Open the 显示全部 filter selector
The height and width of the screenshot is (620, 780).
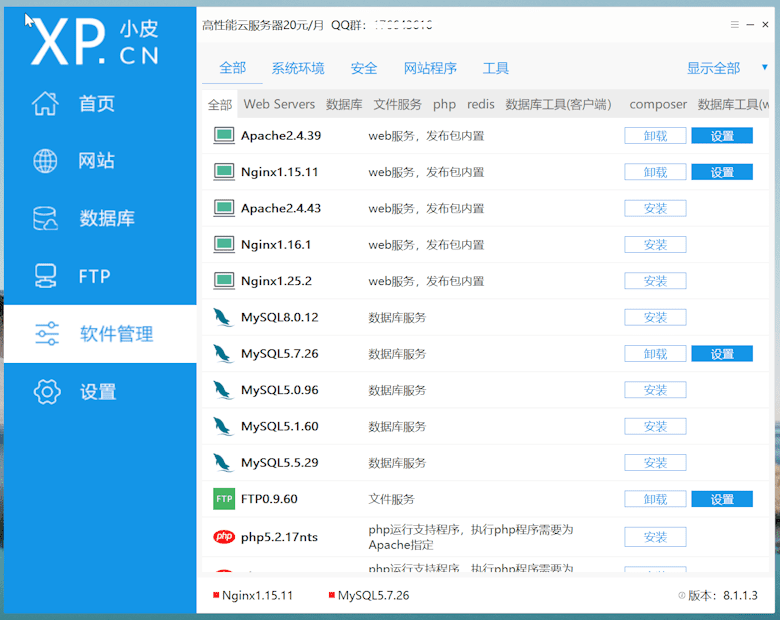(713, 68)
